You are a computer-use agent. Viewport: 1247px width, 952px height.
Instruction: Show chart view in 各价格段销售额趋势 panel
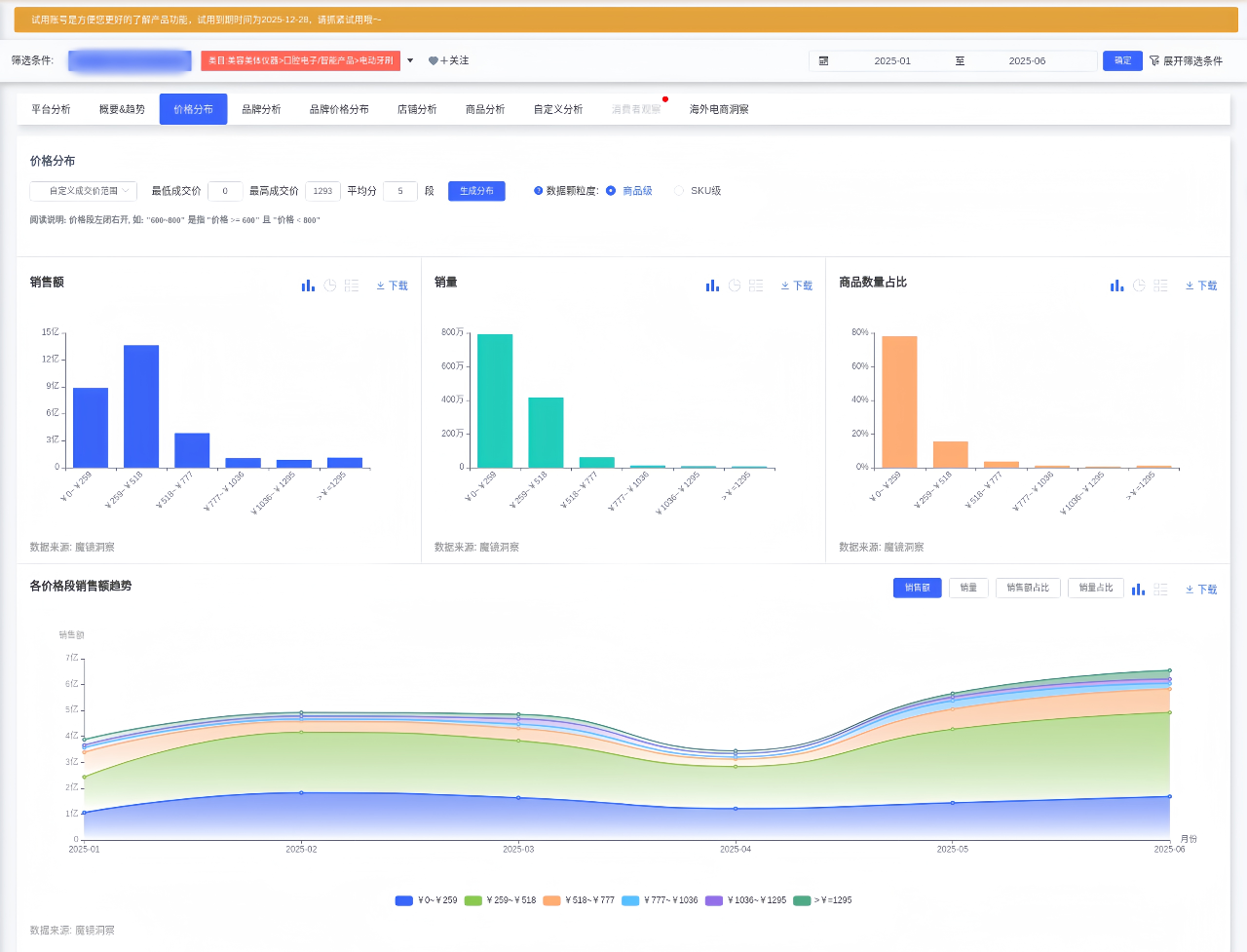1138,590
